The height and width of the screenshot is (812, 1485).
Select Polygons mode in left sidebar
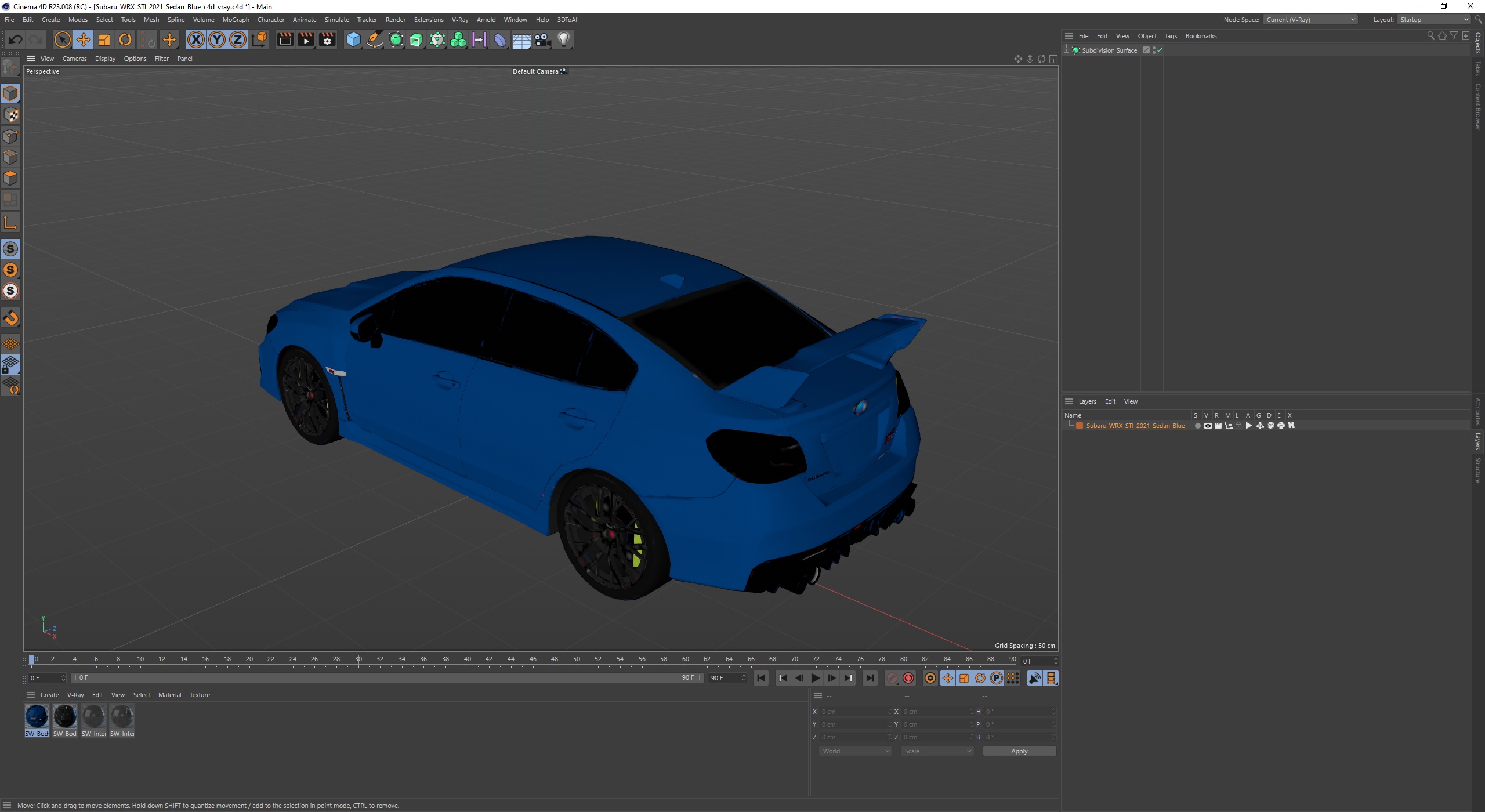tap(10, 178)
